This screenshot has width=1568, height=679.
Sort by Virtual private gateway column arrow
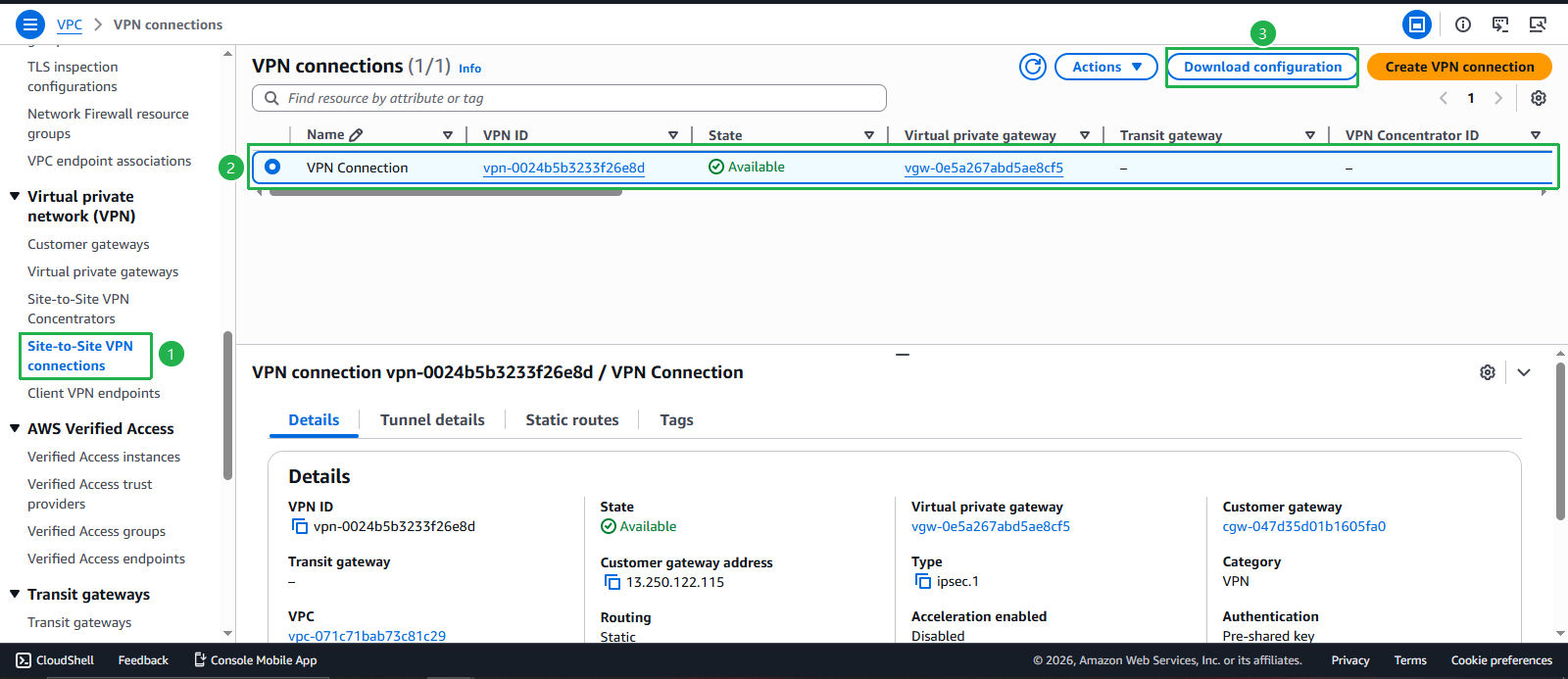coord(1085,135)
